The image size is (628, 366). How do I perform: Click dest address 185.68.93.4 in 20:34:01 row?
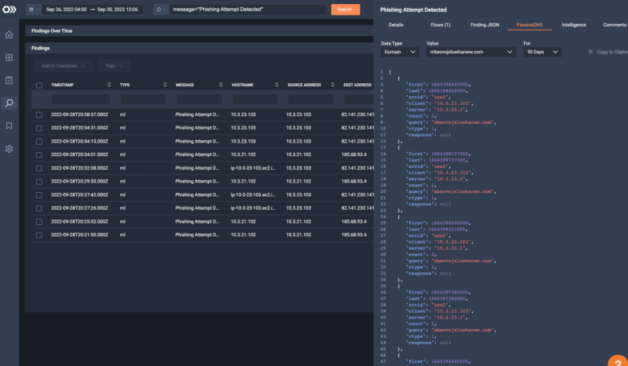354,155
